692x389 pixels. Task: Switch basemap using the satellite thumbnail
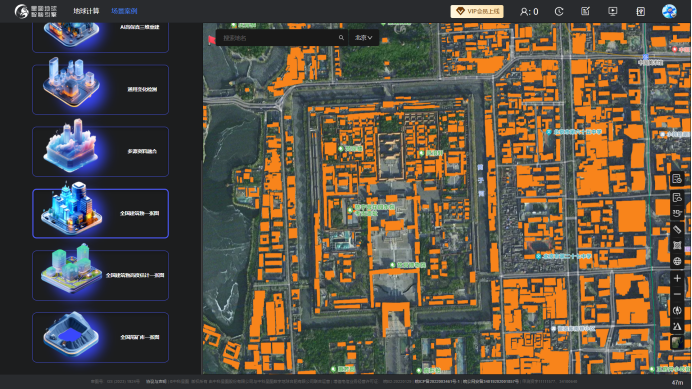[677, 343]
